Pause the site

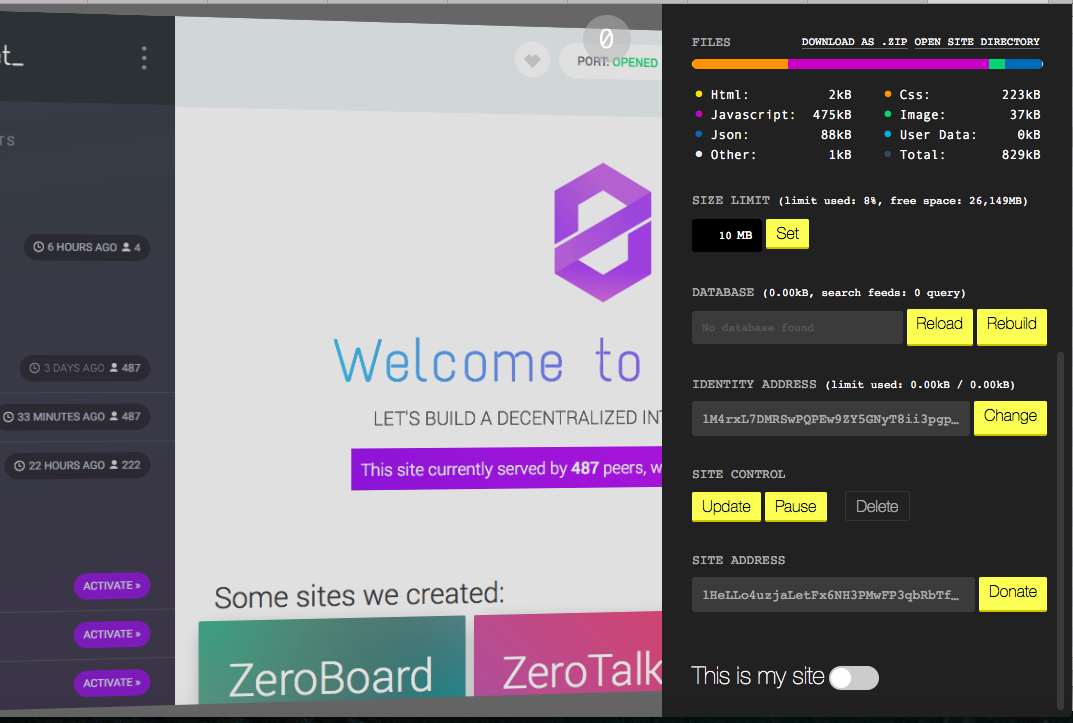(795, 507)
